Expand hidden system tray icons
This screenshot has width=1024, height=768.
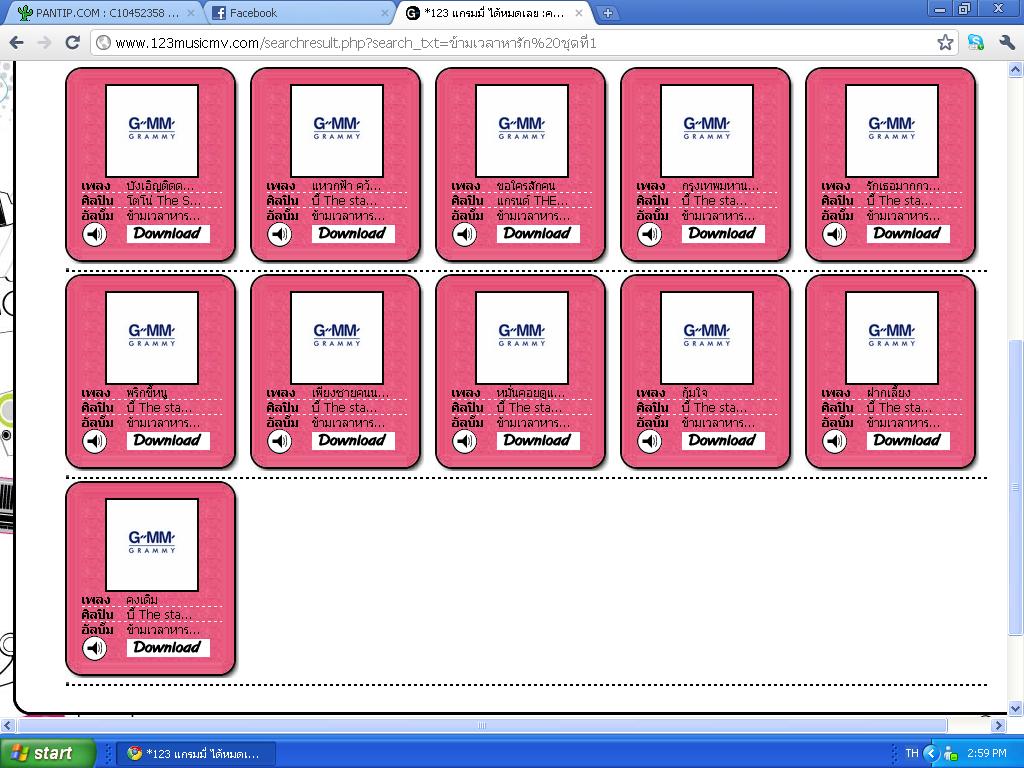[x=931, y=754]
